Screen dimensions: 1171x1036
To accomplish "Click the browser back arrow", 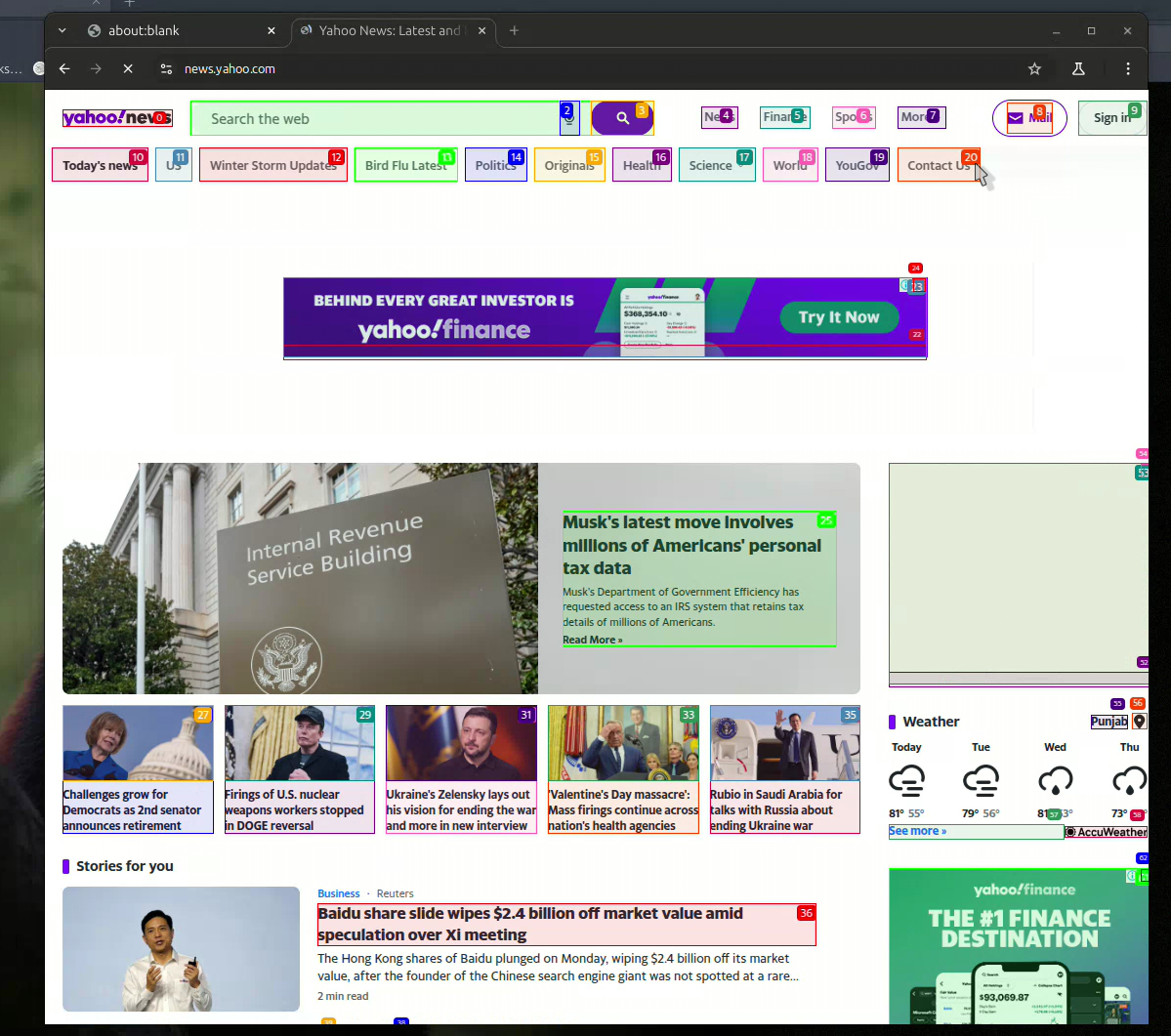I will pyautogui.click(x=65, y=68).
